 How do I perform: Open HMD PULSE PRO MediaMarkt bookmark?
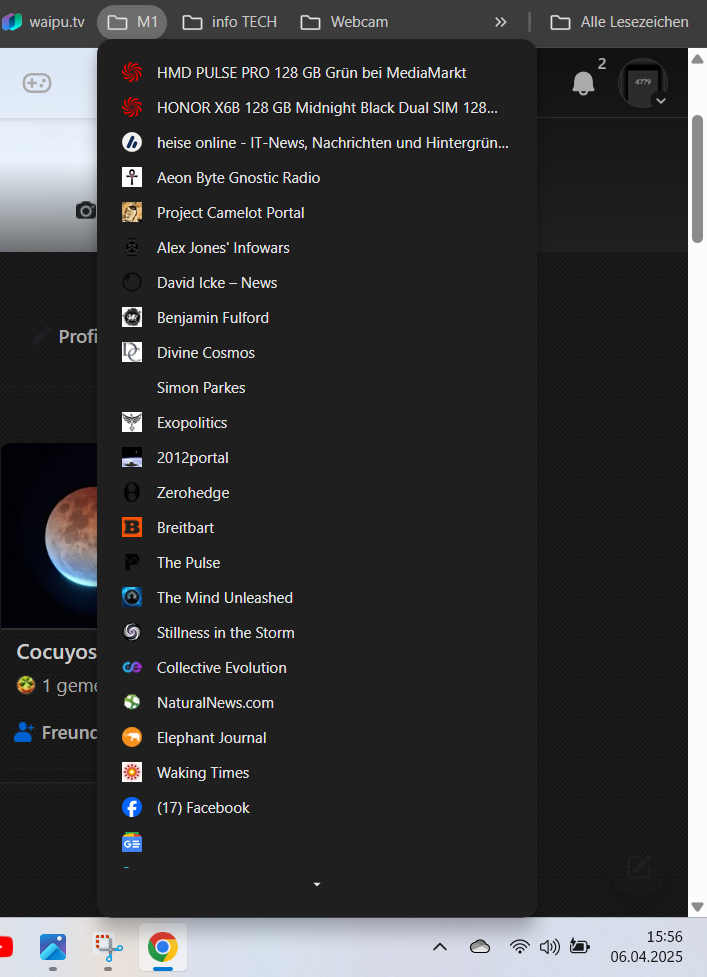tap(316, 73)
